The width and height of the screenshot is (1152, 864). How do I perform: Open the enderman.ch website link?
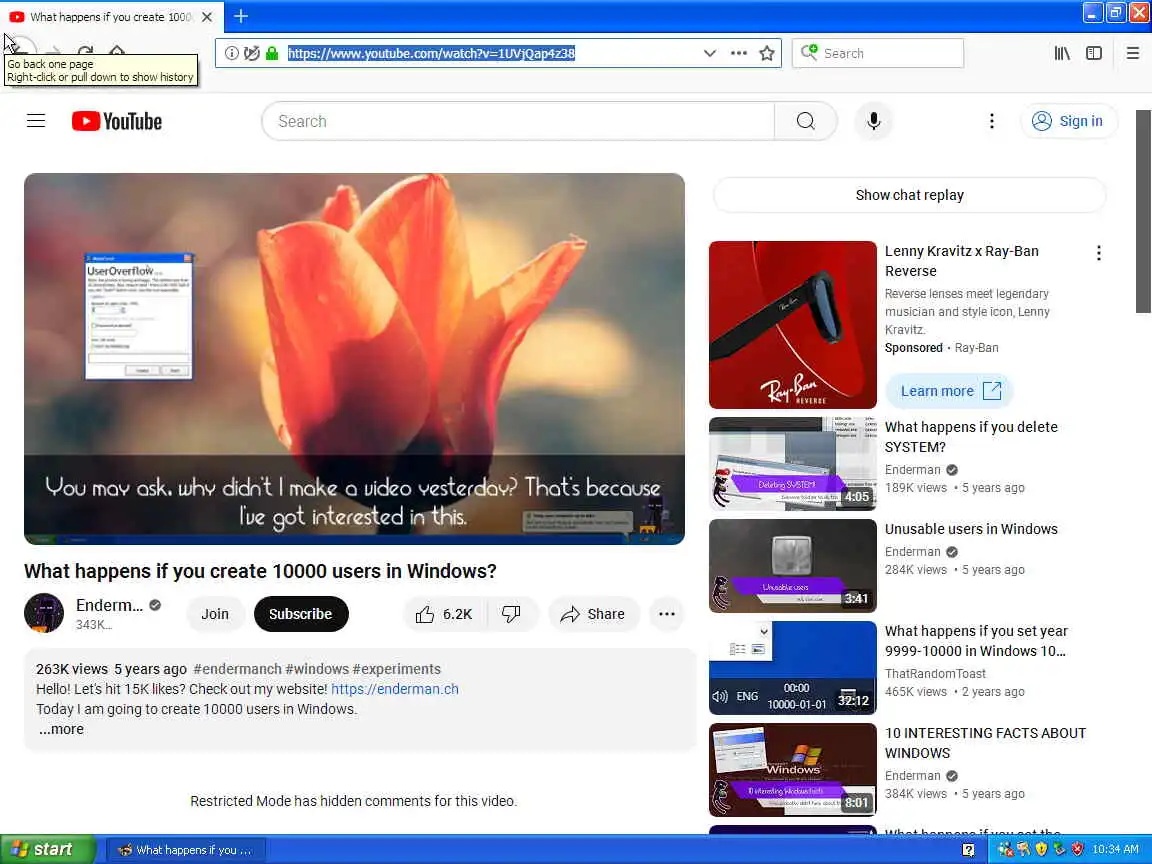click(395, 689)
